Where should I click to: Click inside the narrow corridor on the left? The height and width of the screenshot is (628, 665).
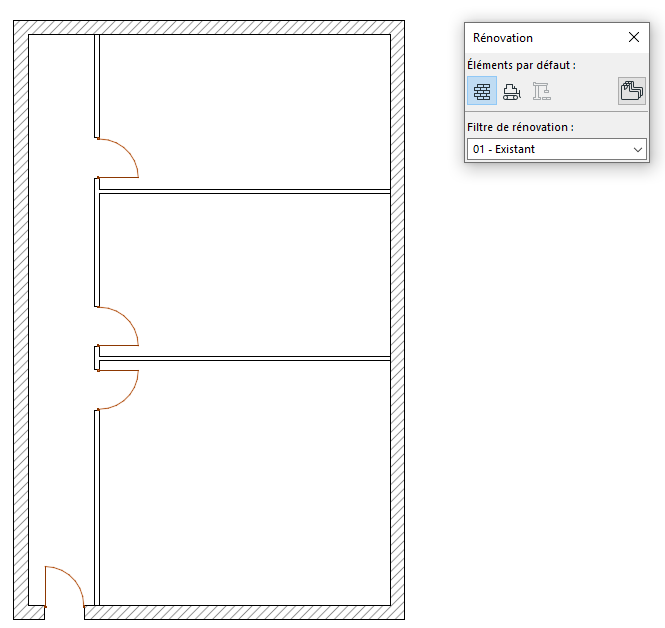(x=60, y=300)
